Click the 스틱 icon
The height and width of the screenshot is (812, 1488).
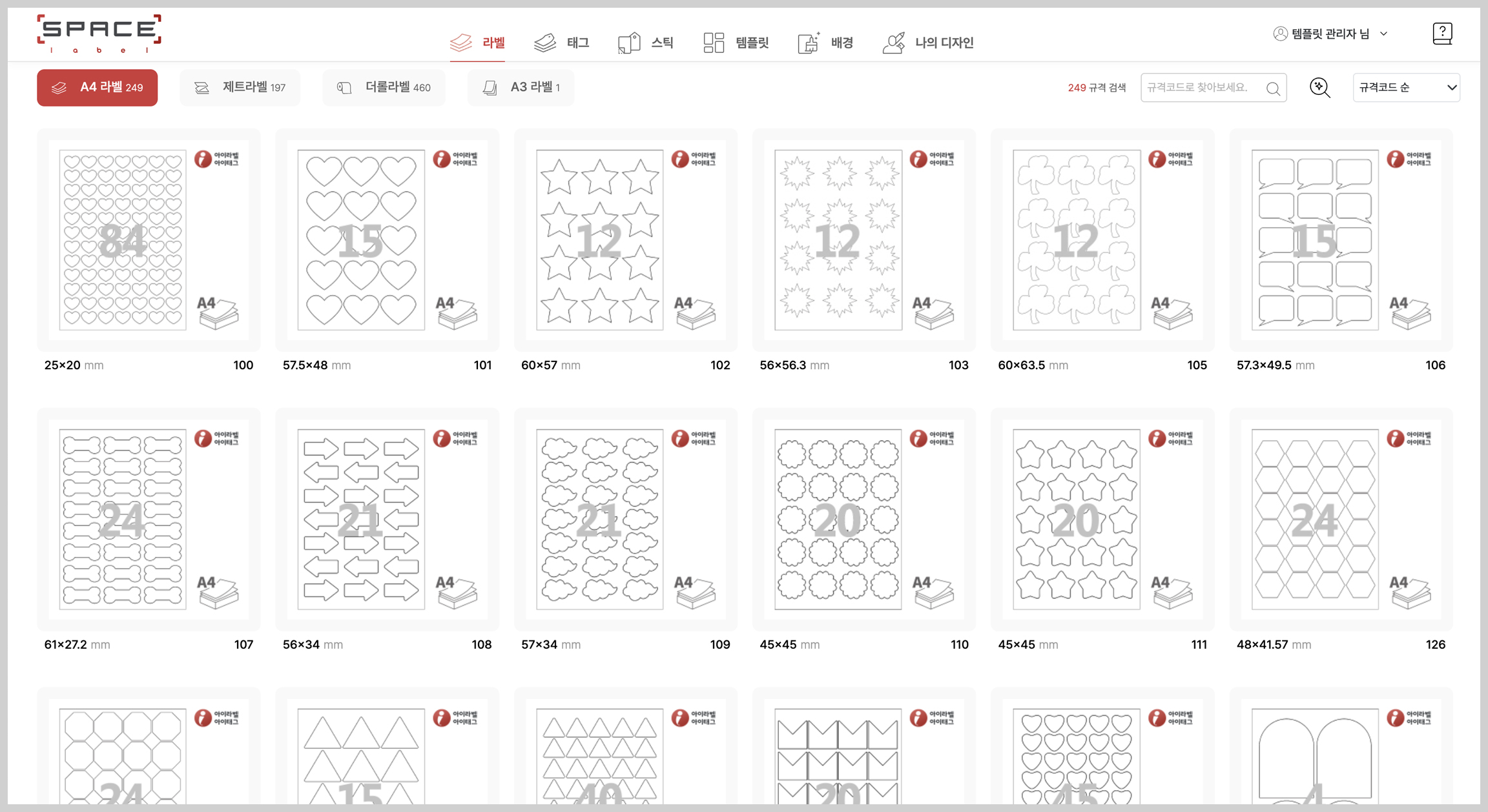pos(629,43)
